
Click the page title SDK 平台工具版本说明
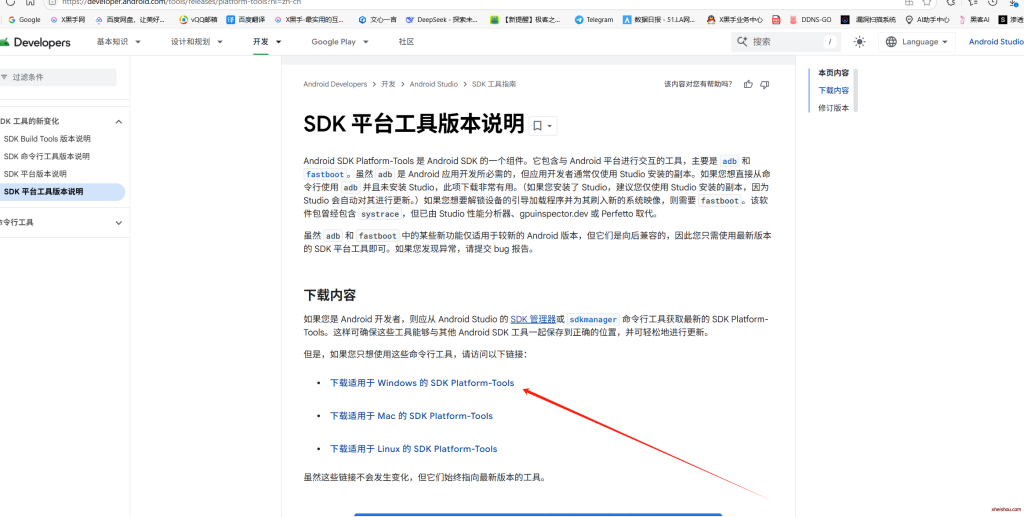pos(414,124)
